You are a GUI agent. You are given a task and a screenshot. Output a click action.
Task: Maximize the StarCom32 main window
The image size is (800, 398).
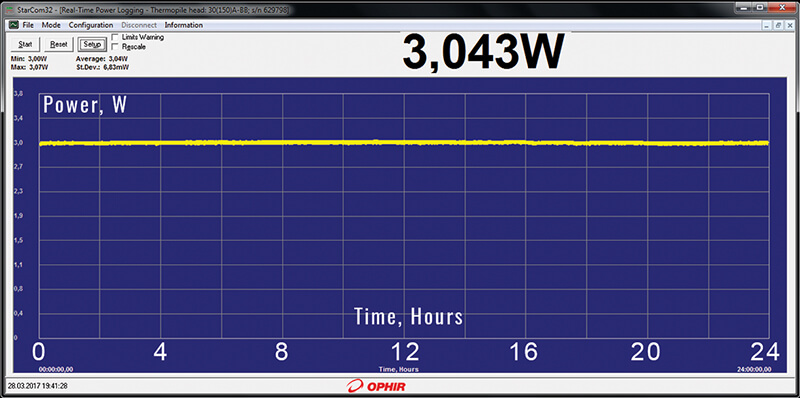point(760,7)
